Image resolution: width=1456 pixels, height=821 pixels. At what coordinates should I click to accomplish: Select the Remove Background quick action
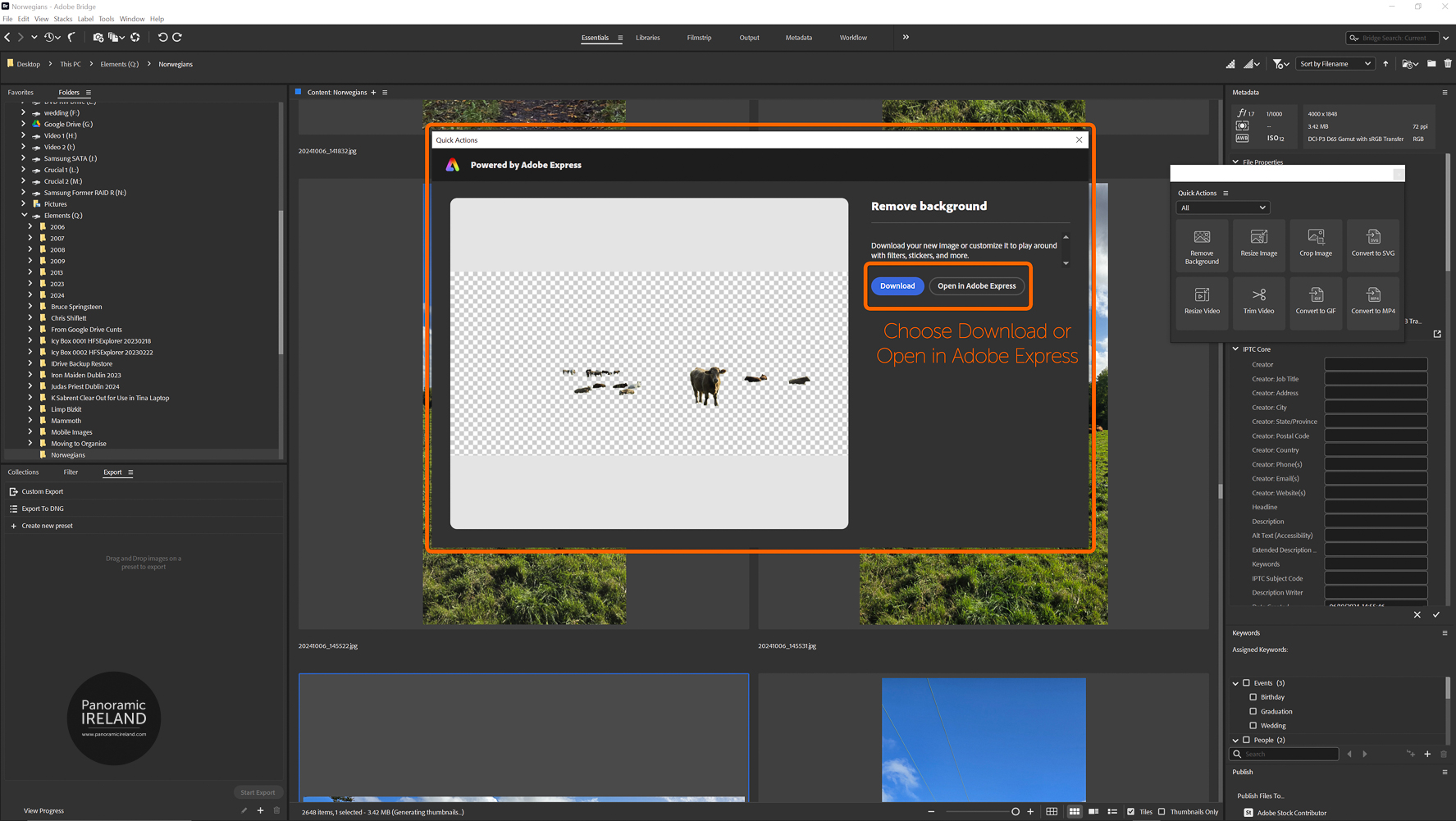point(1201,244)
